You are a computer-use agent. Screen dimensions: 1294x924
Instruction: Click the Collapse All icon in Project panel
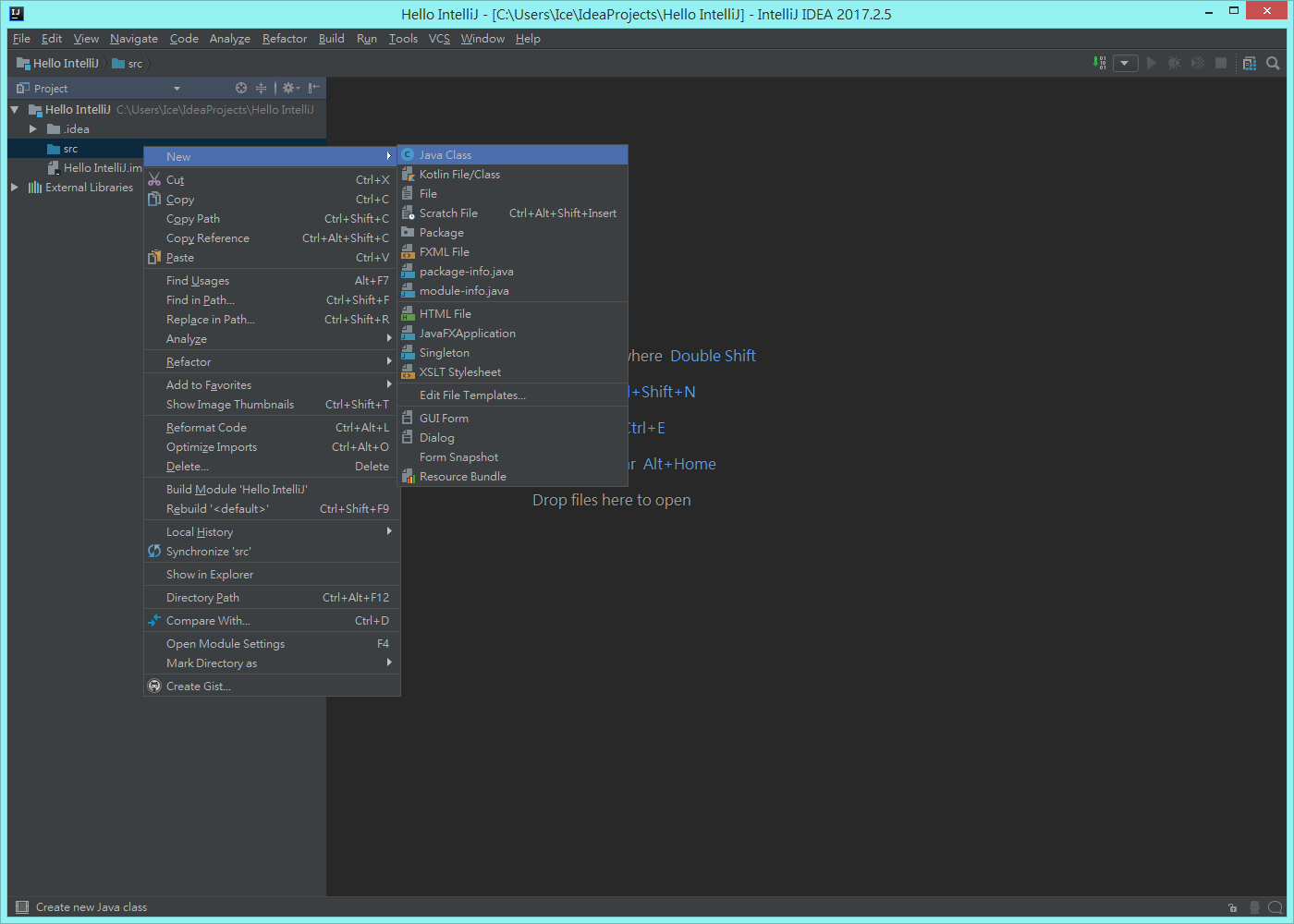coord(262,88)
